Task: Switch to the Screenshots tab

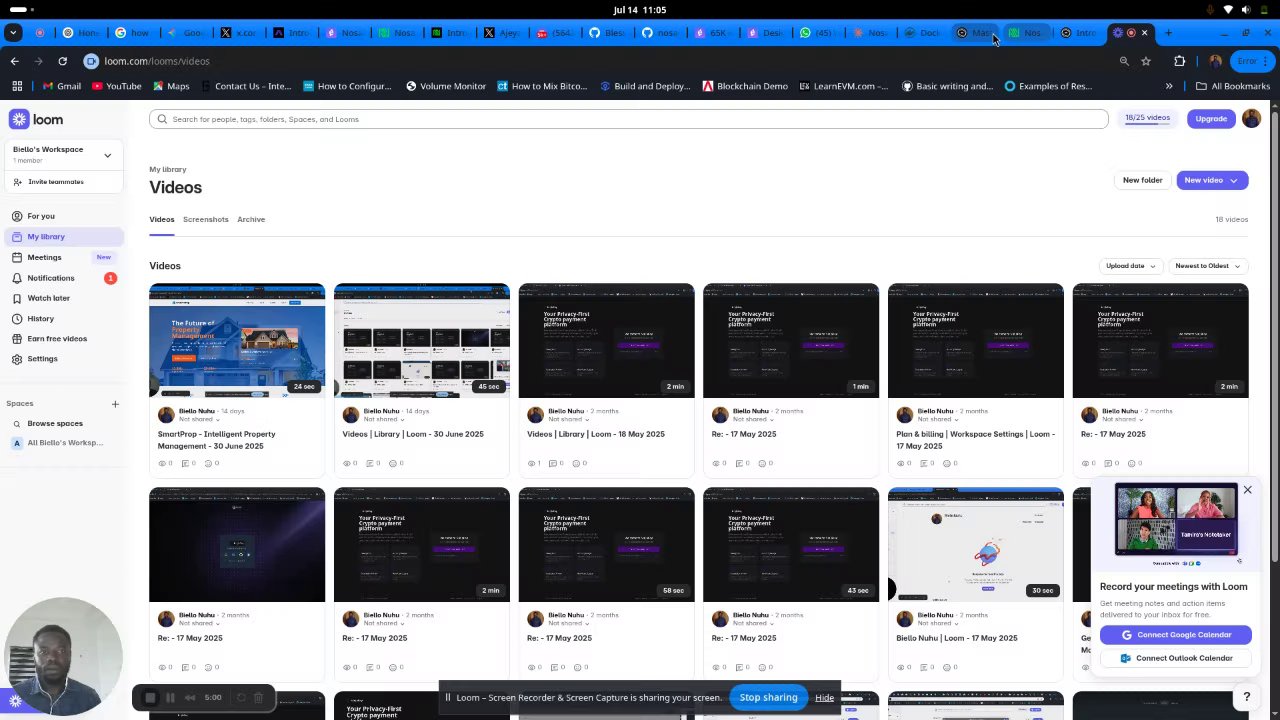Action: pos(205,219)
